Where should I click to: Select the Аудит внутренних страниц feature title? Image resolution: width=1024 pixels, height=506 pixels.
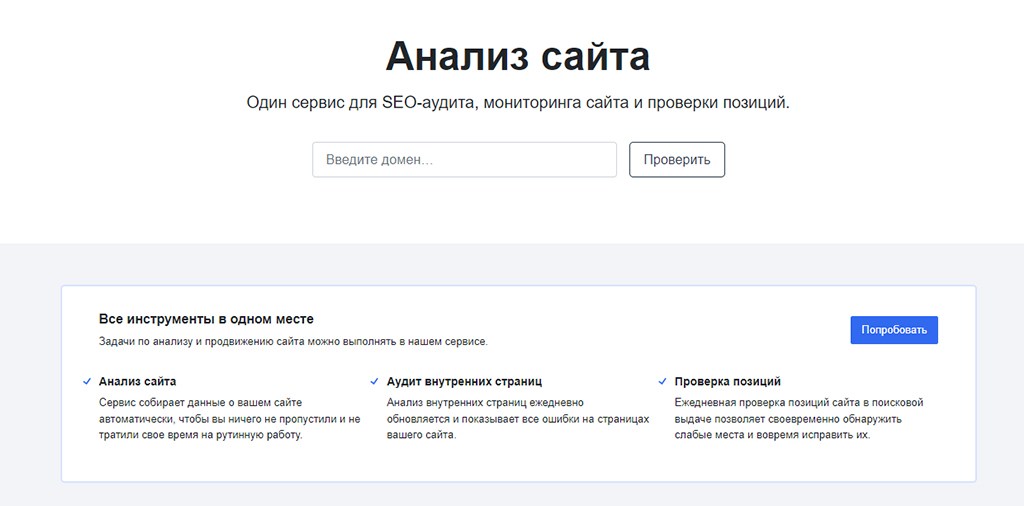(x=464, y=381)
